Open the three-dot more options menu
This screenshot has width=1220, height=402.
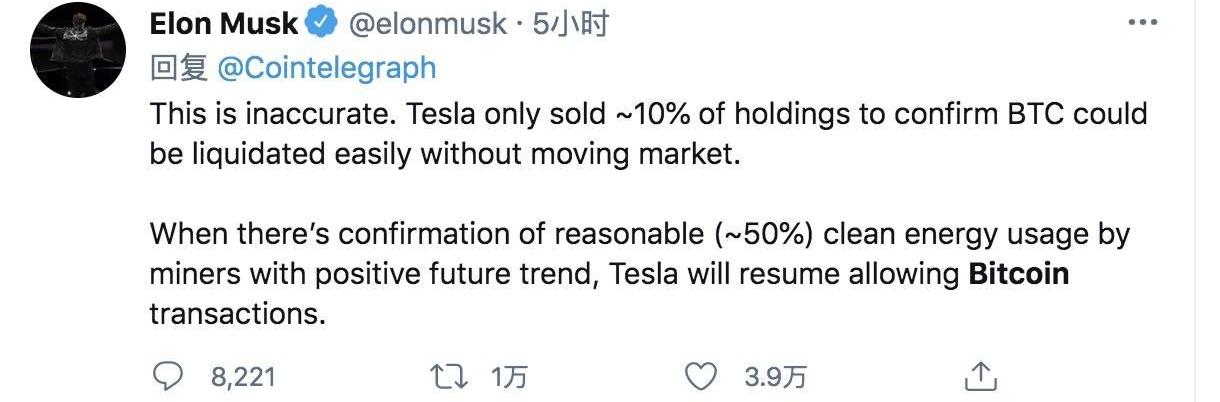coord(1144,23)
